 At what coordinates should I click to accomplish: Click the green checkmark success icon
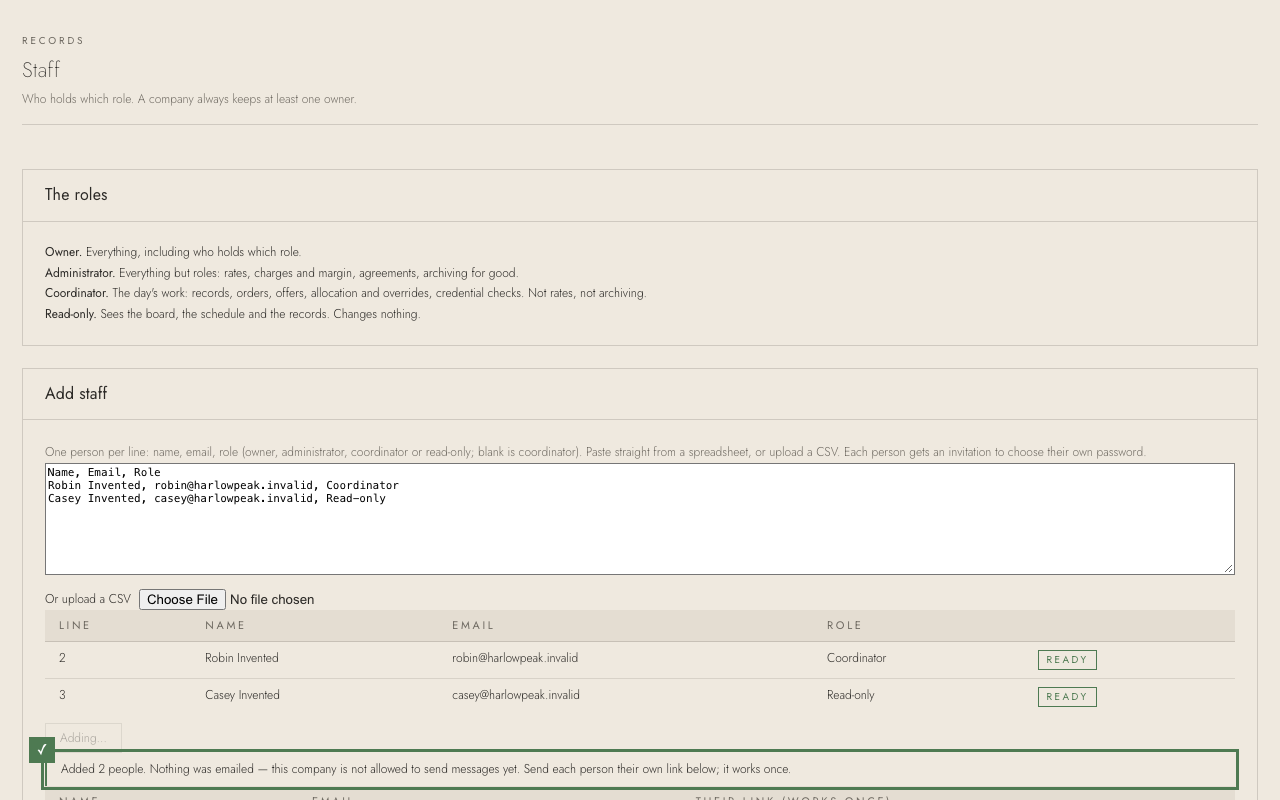click(42, 749)
